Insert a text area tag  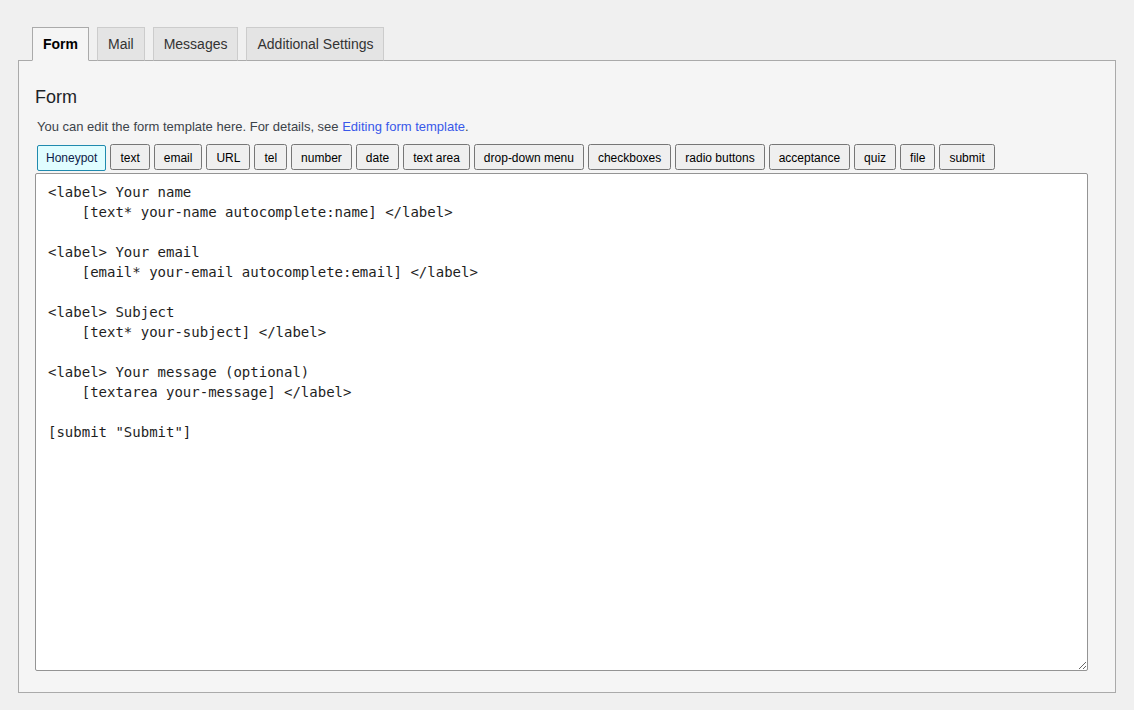click(x=436, y=158)
